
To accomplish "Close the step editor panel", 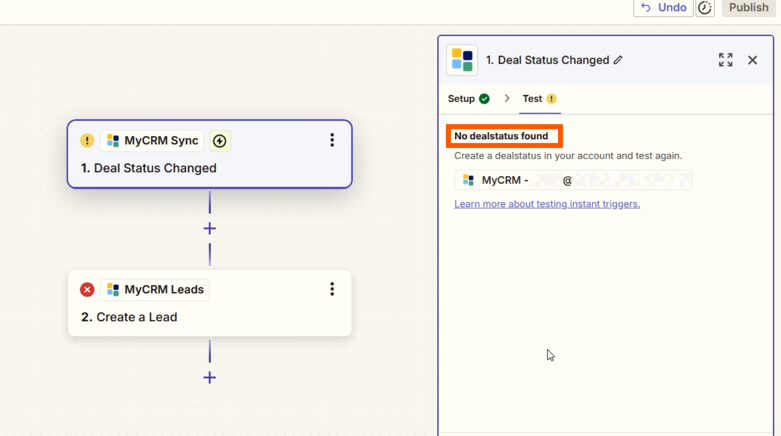I will point(753,60).
